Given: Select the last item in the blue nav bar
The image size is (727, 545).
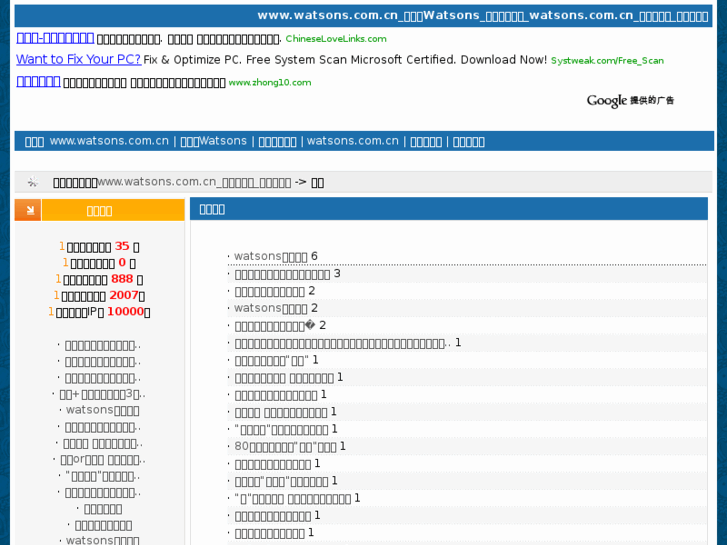Looking at the screenshot, I should 468,141.
